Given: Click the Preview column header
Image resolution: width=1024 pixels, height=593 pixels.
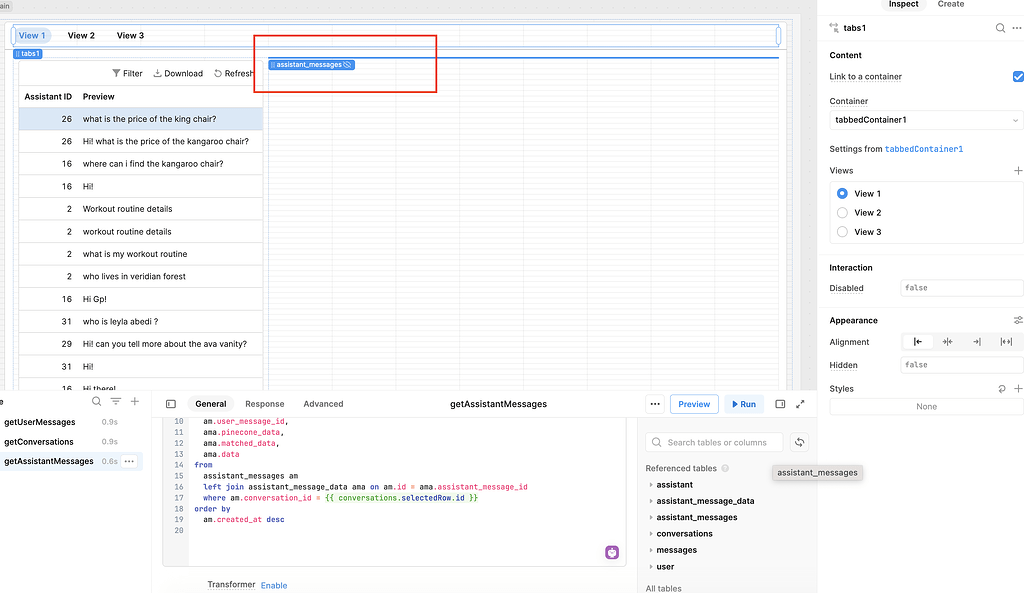Looking at the screenshot, I should coord(99,97).
